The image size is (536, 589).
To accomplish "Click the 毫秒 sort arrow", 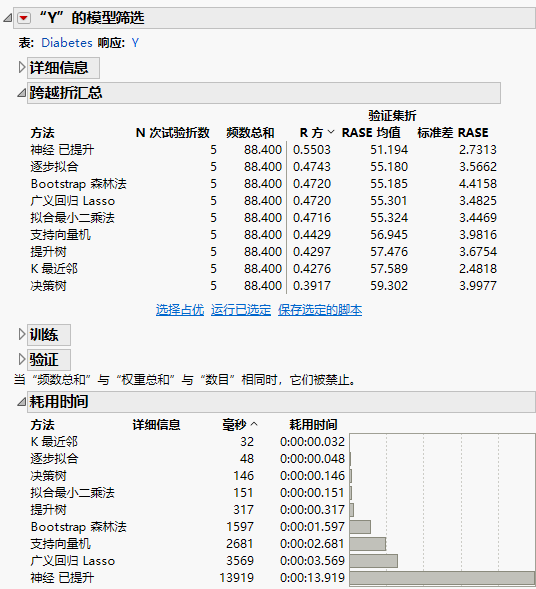I will 254,424.
